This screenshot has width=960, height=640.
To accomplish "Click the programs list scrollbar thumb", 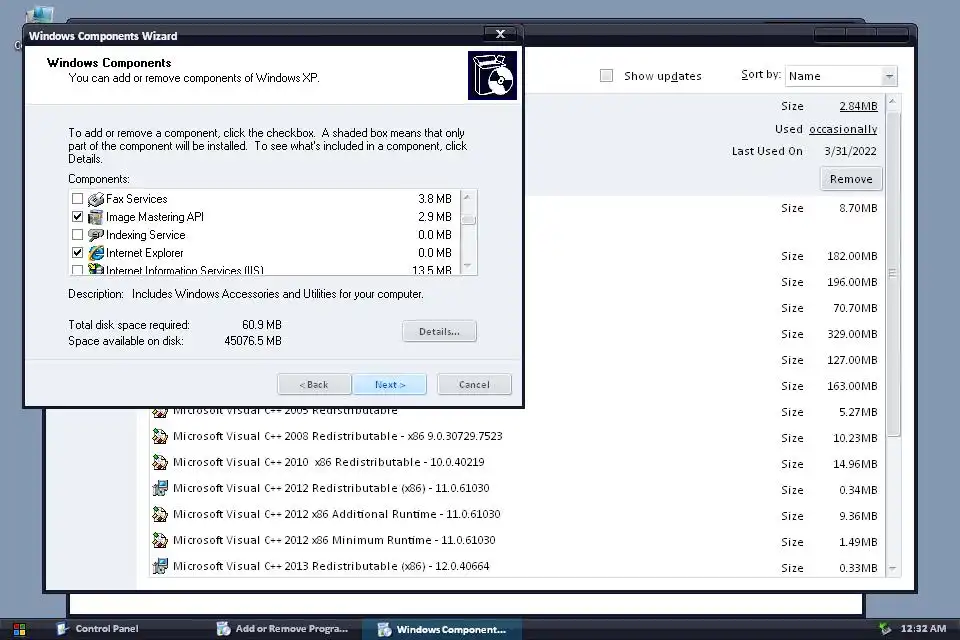I will click(893, 273).
